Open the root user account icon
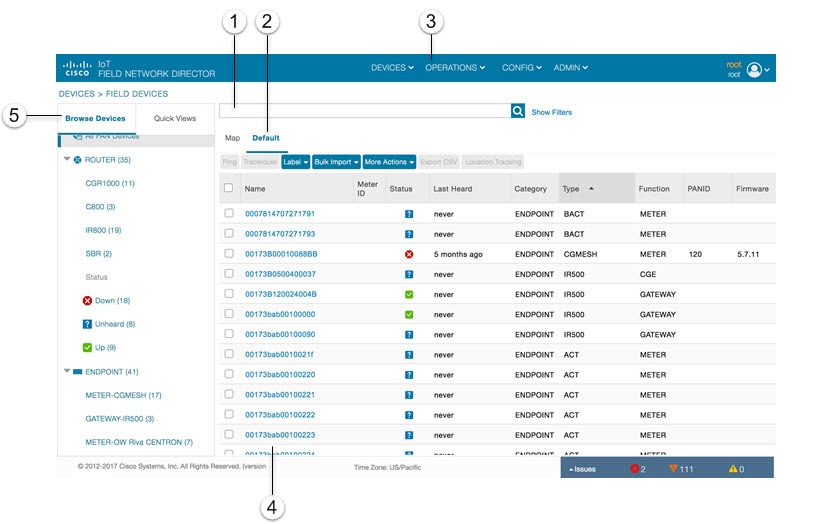834x524 pixels. pos(754,70)
